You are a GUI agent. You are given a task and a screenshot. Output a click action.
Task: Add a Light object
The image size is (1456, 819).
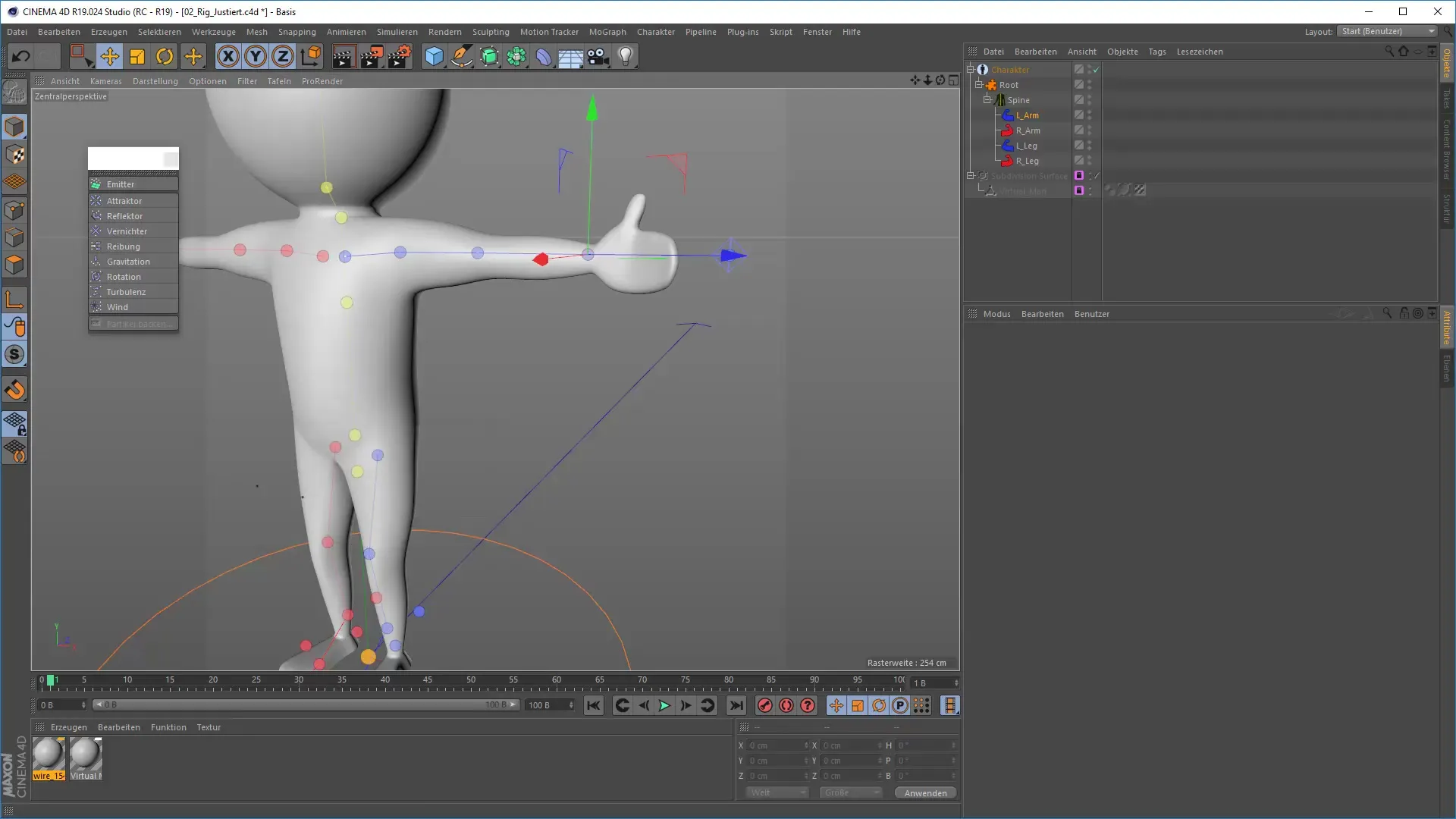click(626, 56)
